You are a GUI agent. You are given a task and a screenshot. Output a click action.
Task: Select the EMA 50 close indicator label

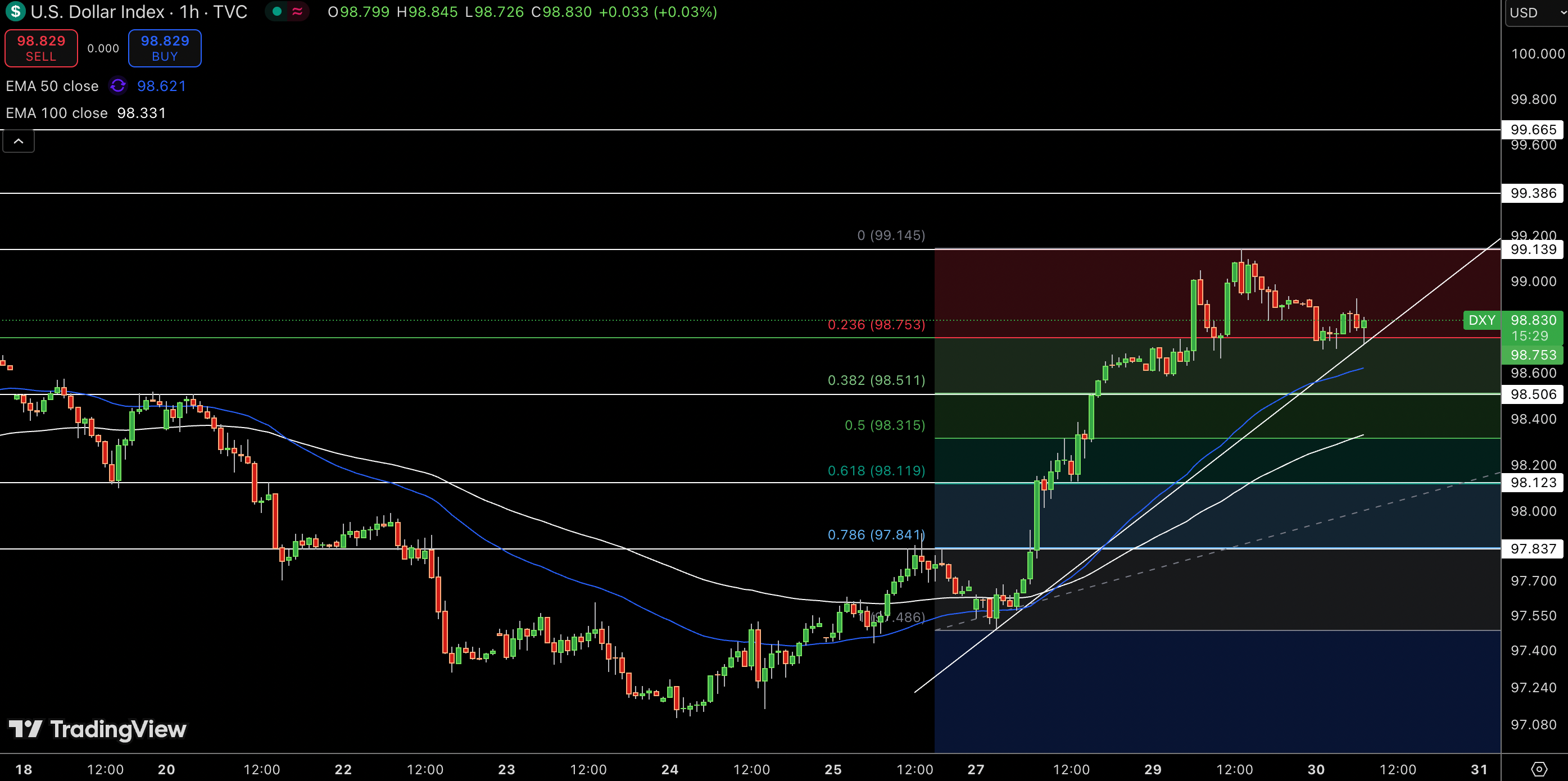click(52, 86)
